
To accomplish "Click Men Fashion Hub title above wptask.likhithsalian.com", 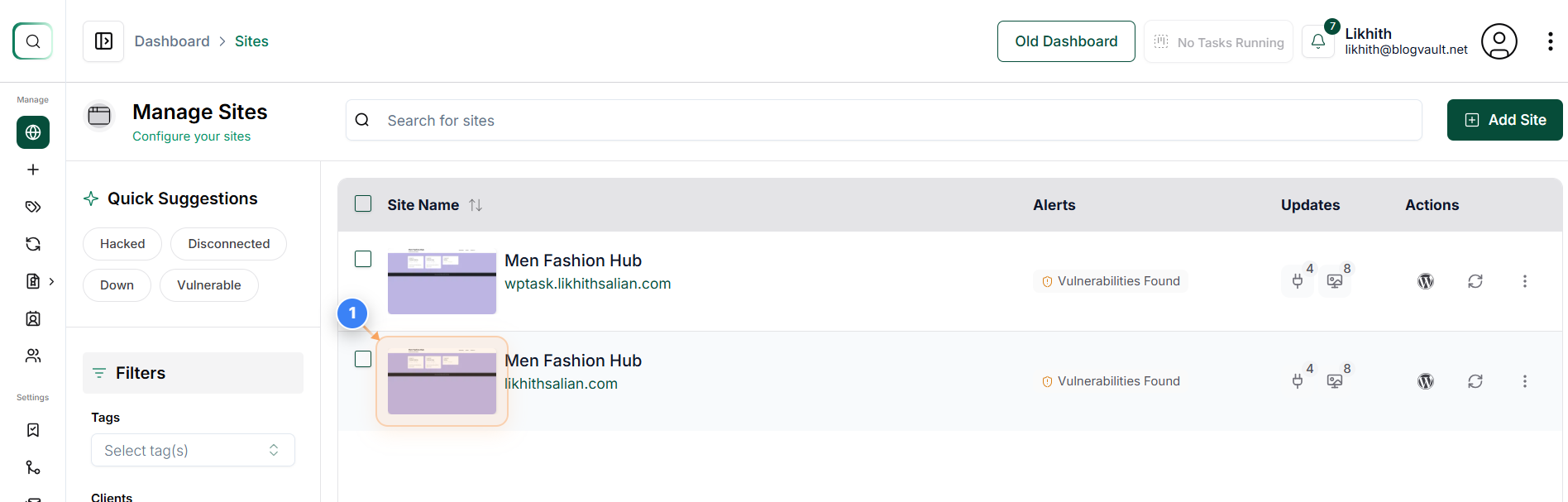I will coord(573,261).
